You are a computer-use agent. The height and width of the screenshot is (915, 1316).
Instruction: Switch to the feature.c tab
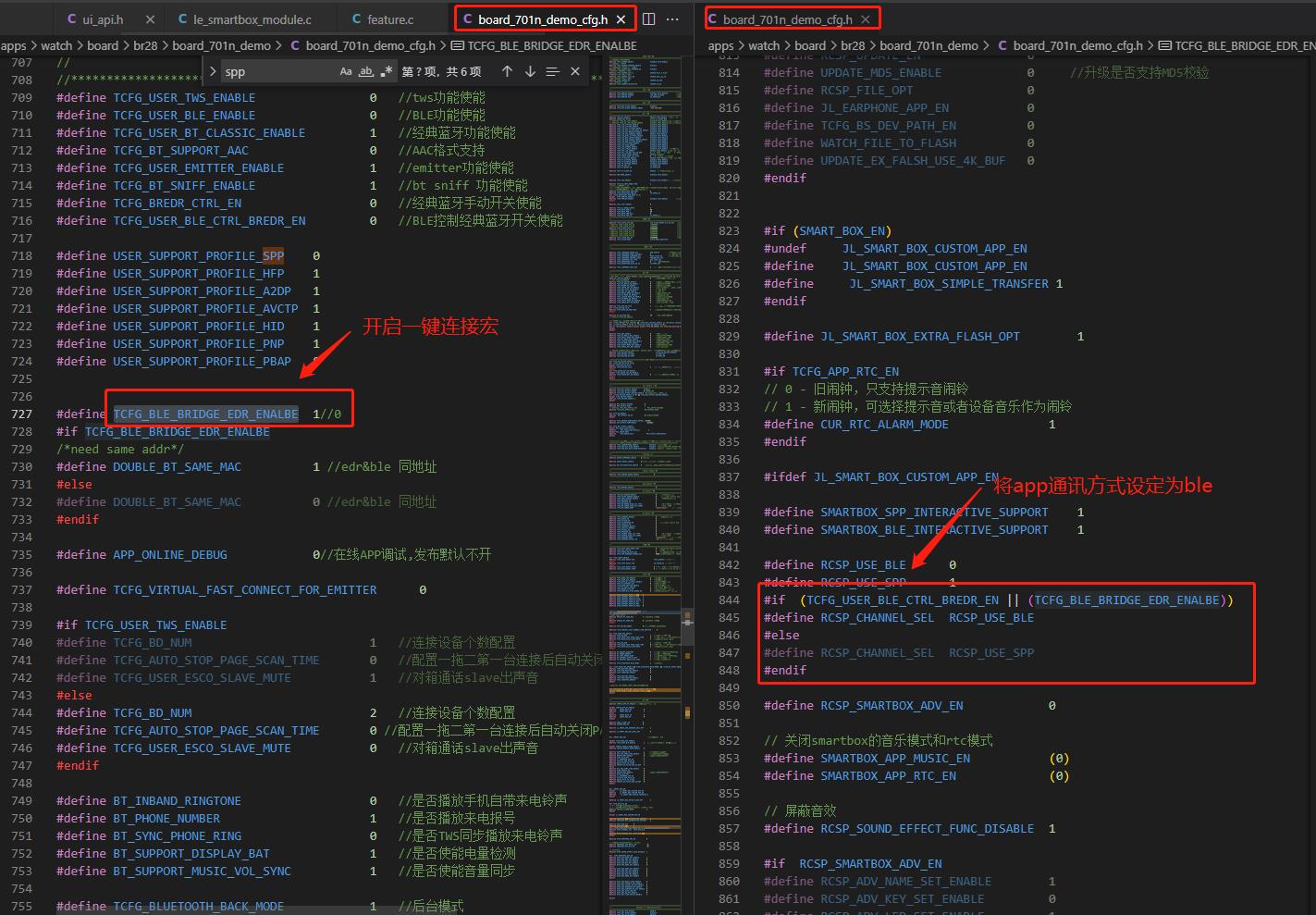(x=389, y=19)
